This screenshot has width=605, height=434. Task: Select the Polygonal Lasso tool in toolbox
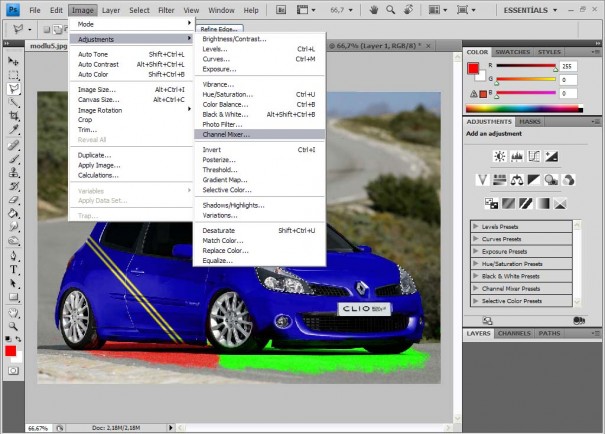coord(14,89)
